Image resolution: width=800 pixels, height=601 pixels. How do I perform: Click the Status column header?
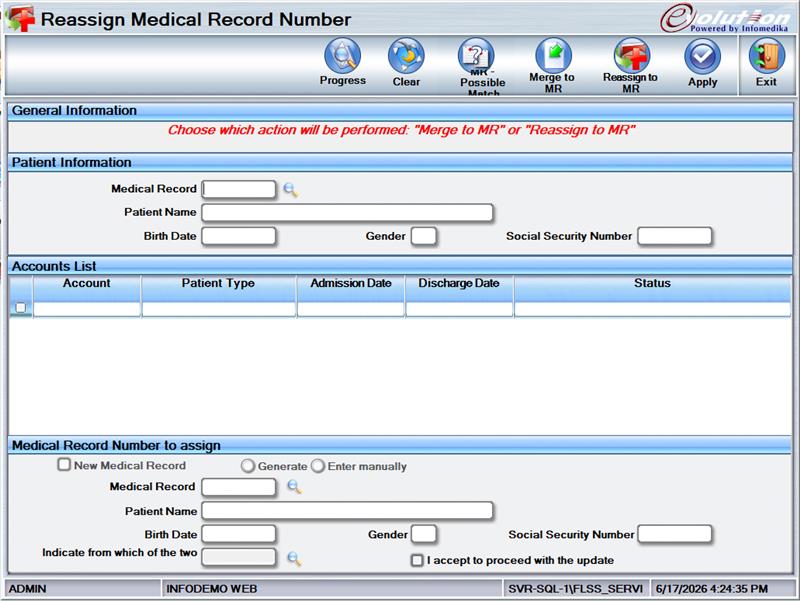click(x=653, y=289)
